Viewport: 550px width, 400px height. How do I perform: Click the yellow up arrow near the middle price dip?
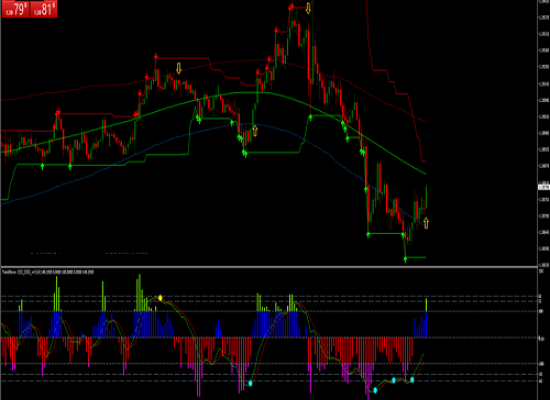[x=255, y=130]
